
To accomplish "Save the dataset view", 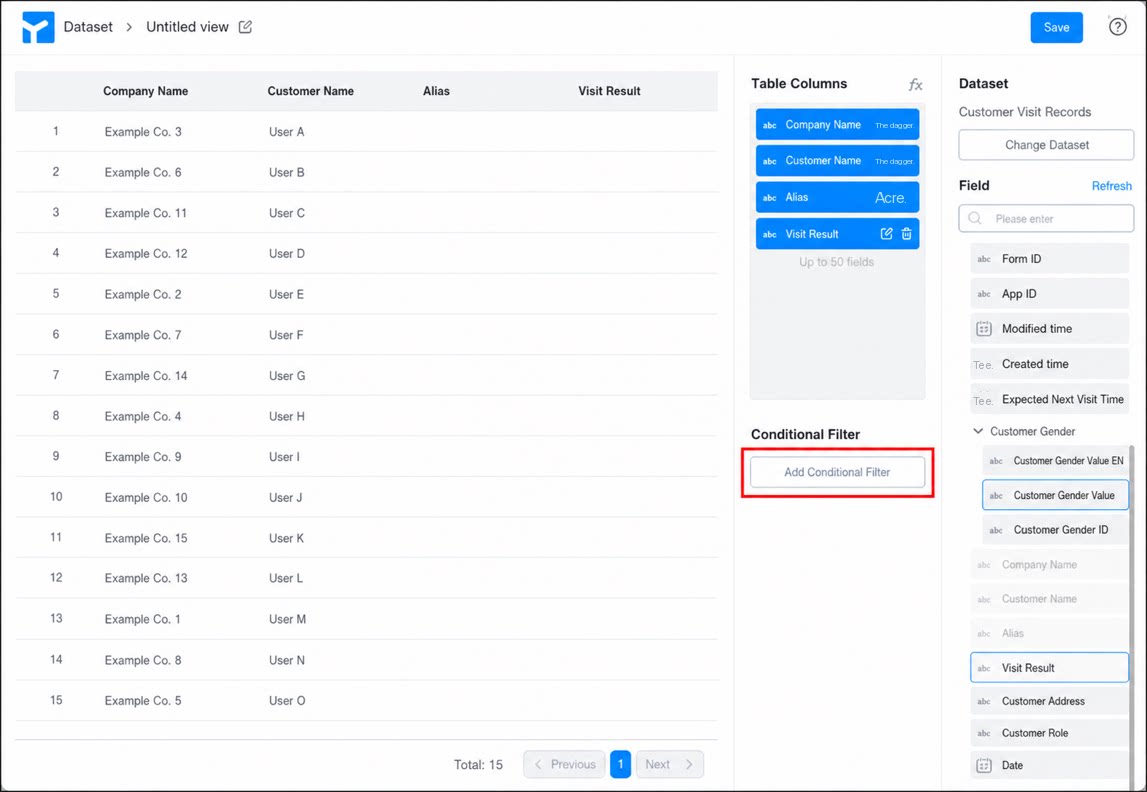I will coord(1056,27).
